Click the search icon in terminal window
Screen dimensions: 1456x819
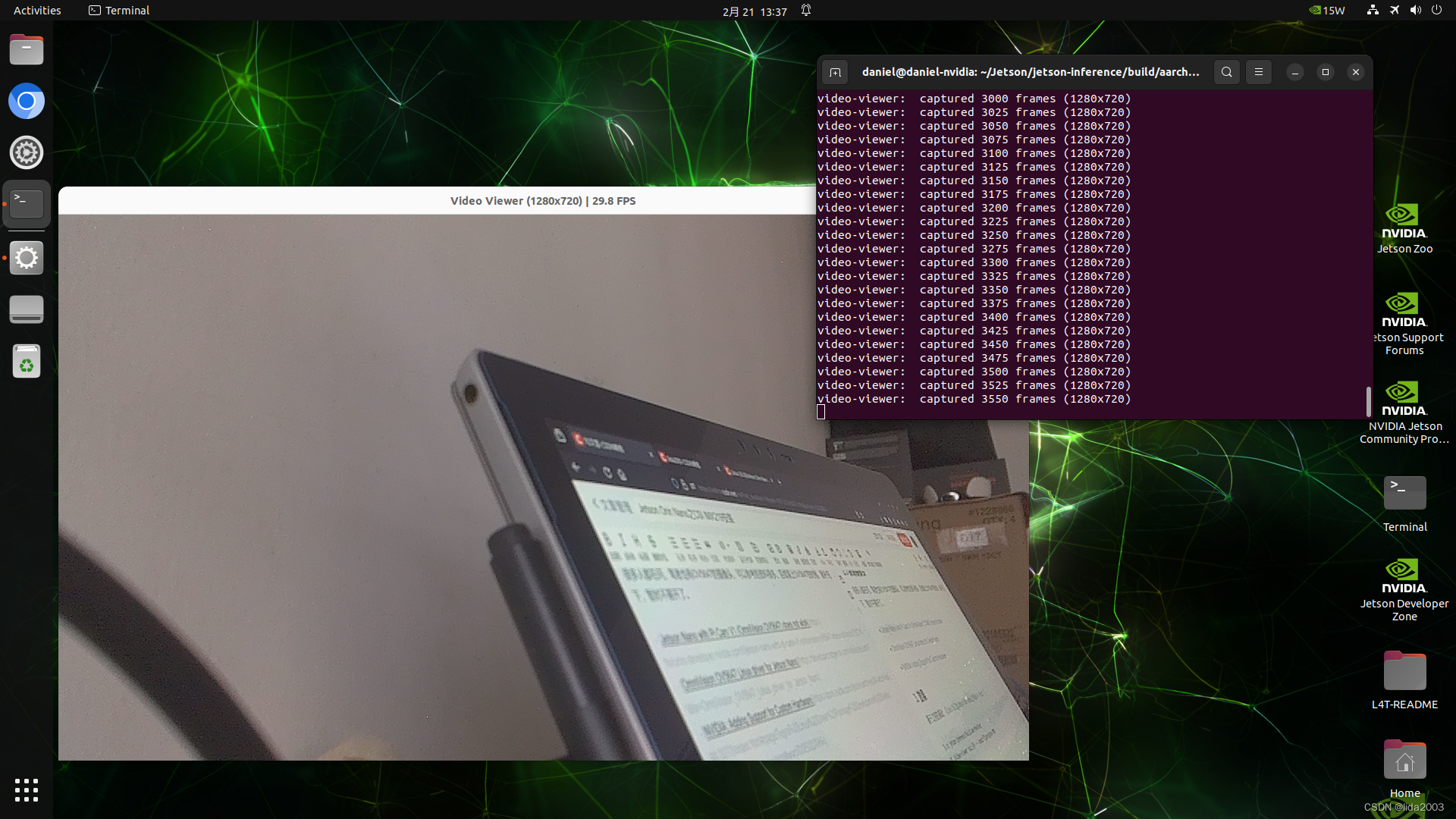[x=1226, y=71]
